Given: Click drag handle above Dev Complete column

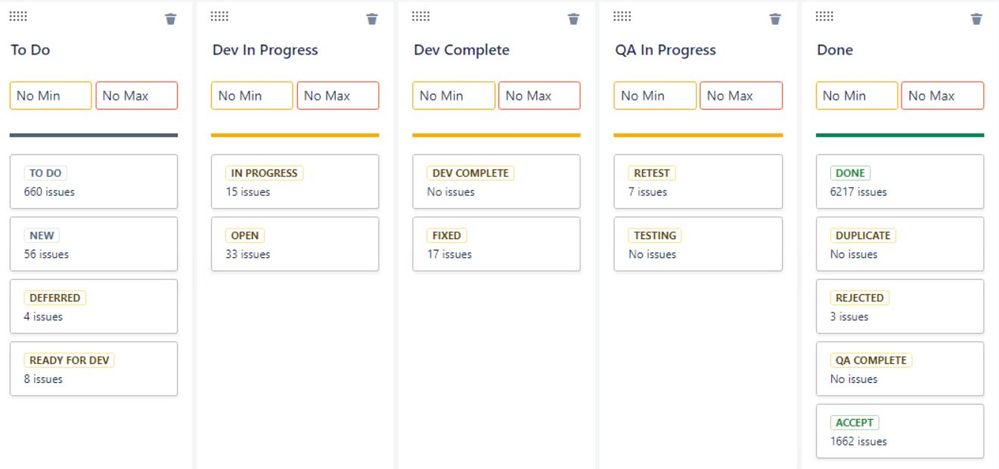Looking at the screenshot, I should [421, 16].
